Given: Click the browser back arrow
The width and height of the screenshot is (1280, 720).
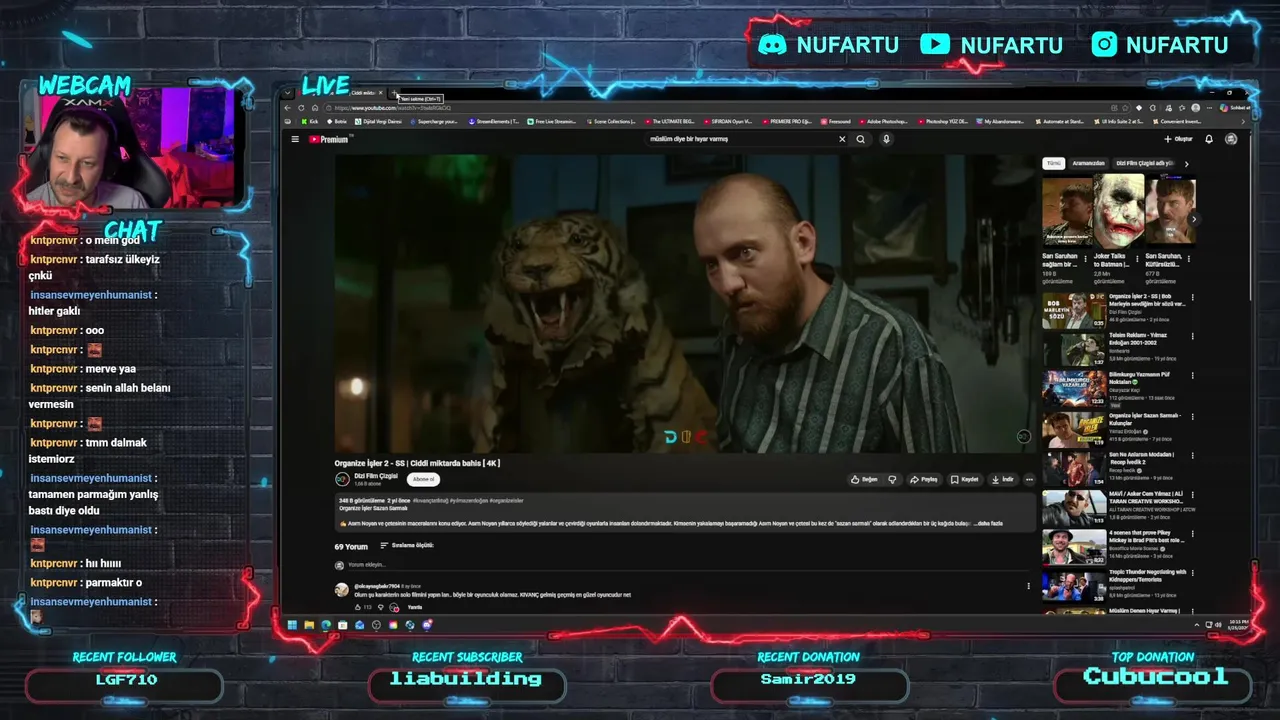Looking at the screenshot, I should [288, 108].
